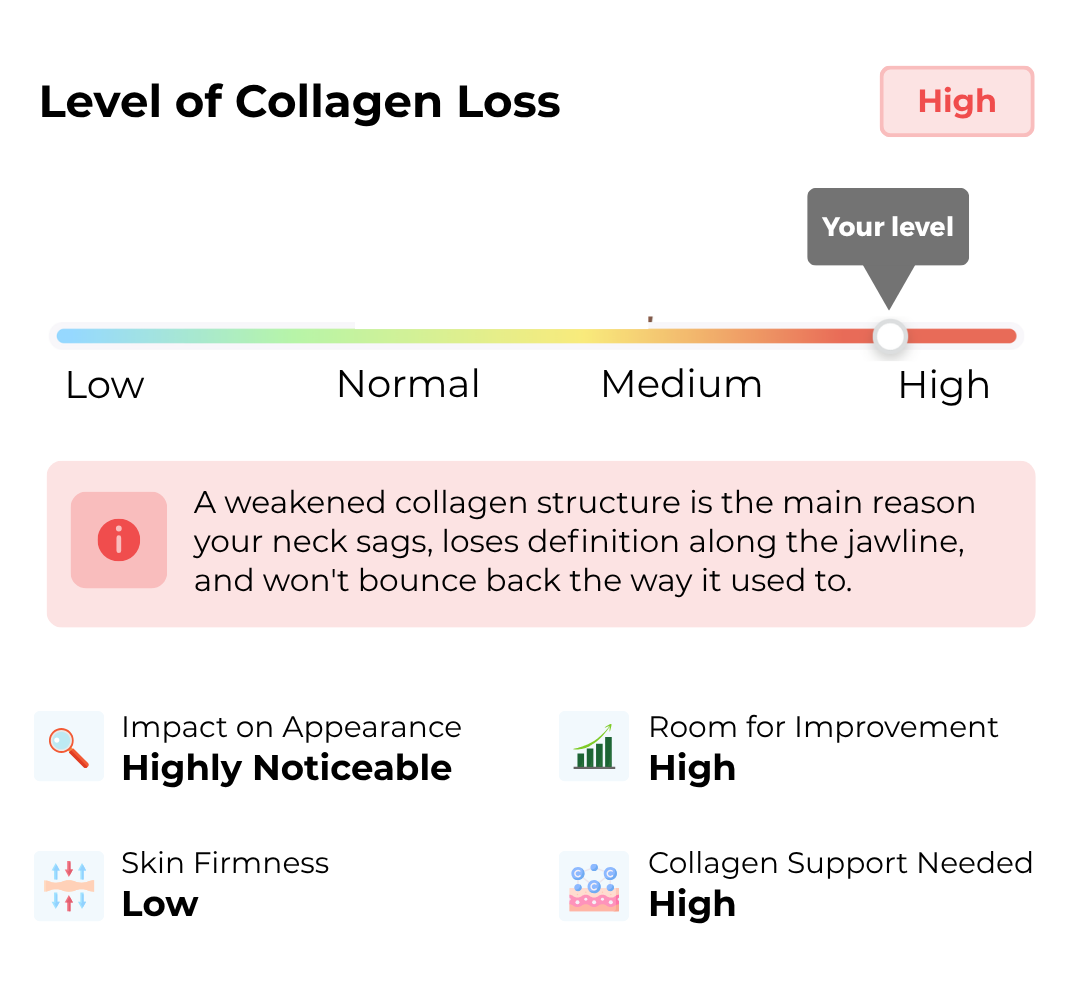Click the High value under Collagen Support Needed
Image resolution: width=1080 pixels, height=981 pixels.
click(692, 905)
